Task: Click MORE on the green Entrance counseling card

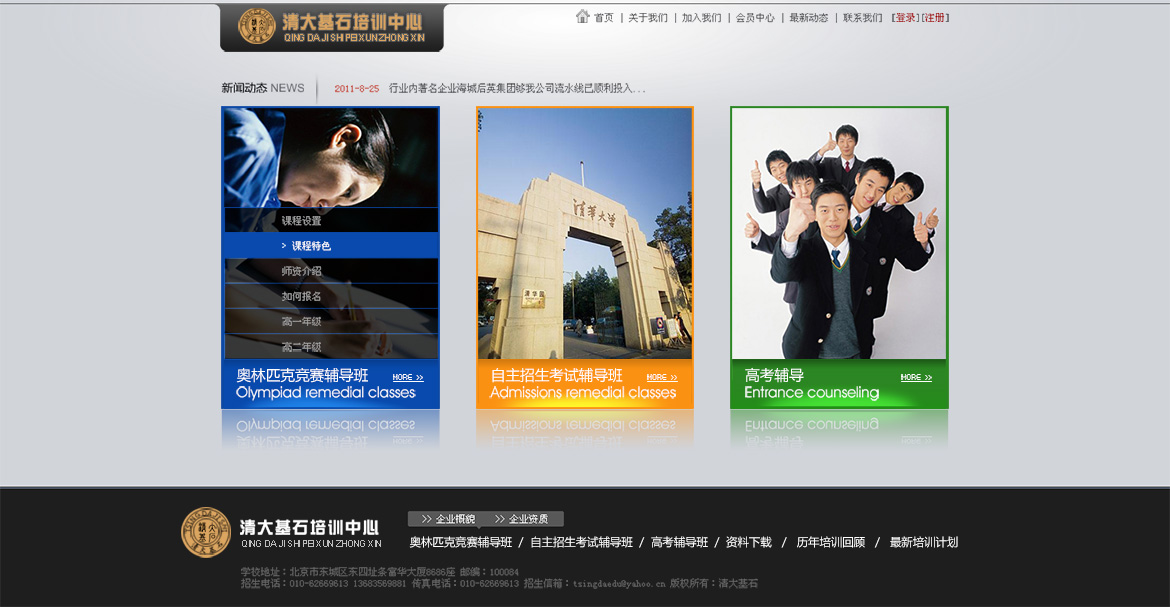Action: pos(916,378)
